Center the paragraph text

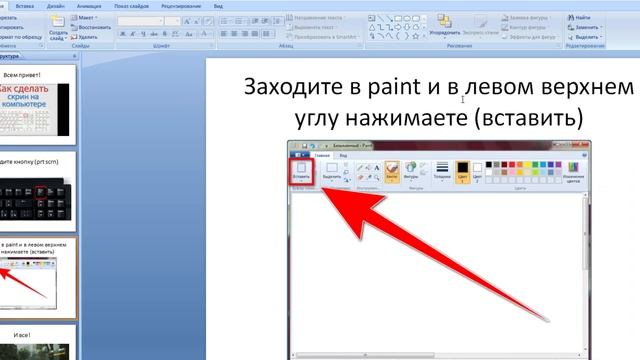click(234, 33)
